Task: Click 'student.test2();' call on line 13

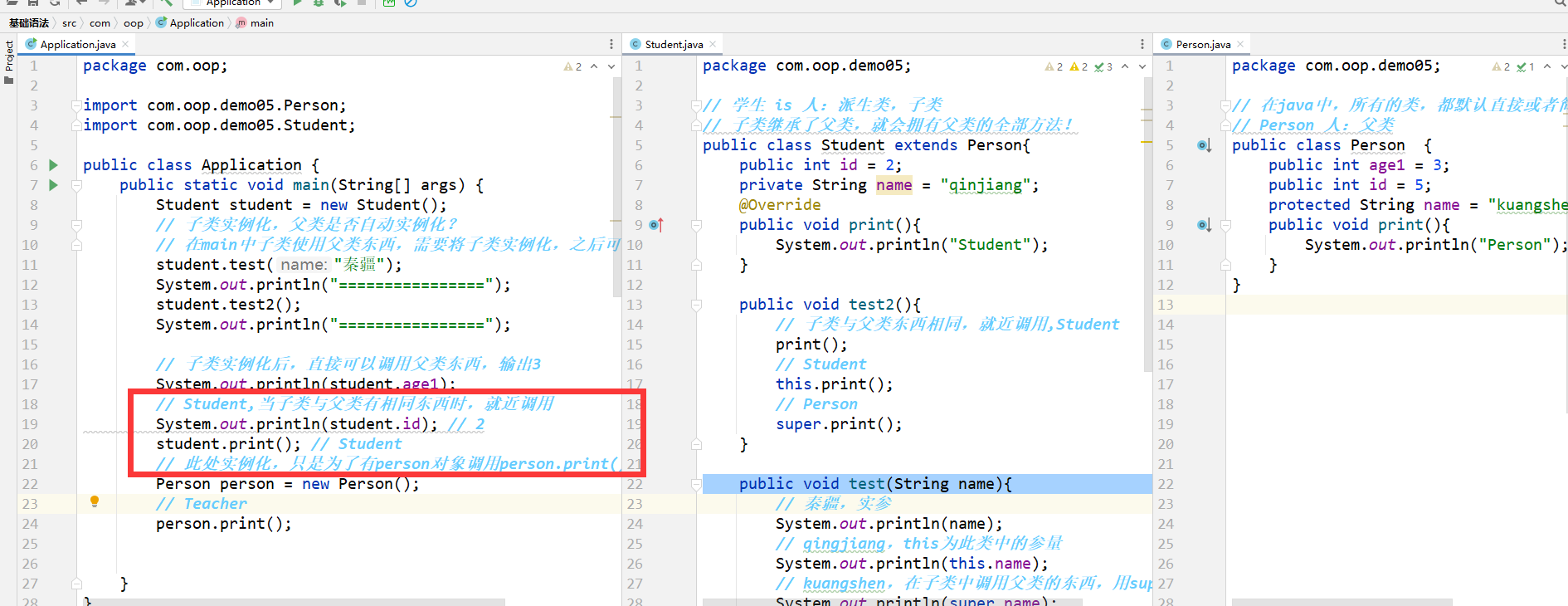Action: coord(228,305)
